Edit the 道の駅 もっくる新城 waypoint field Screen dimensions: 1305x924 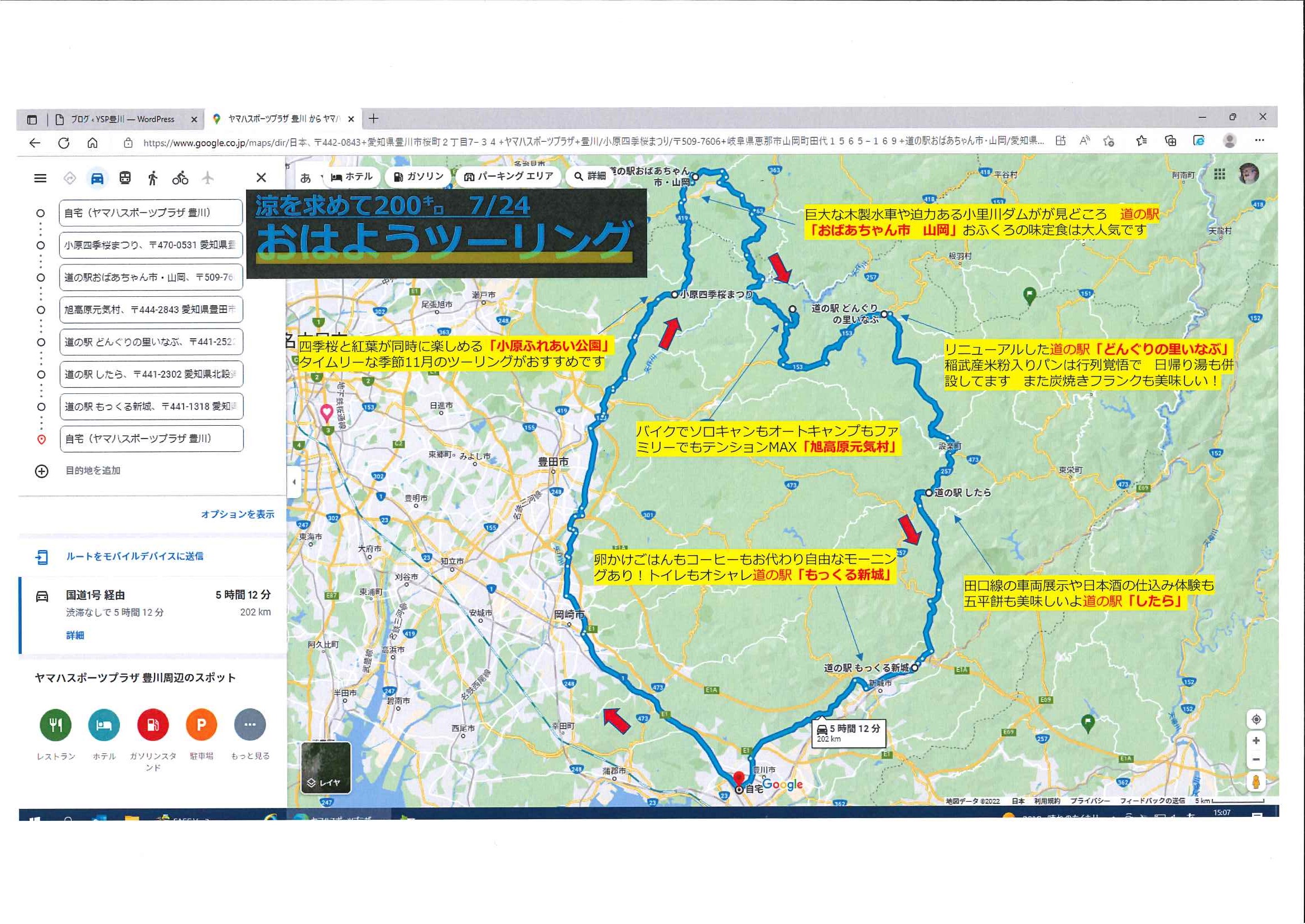151,407
